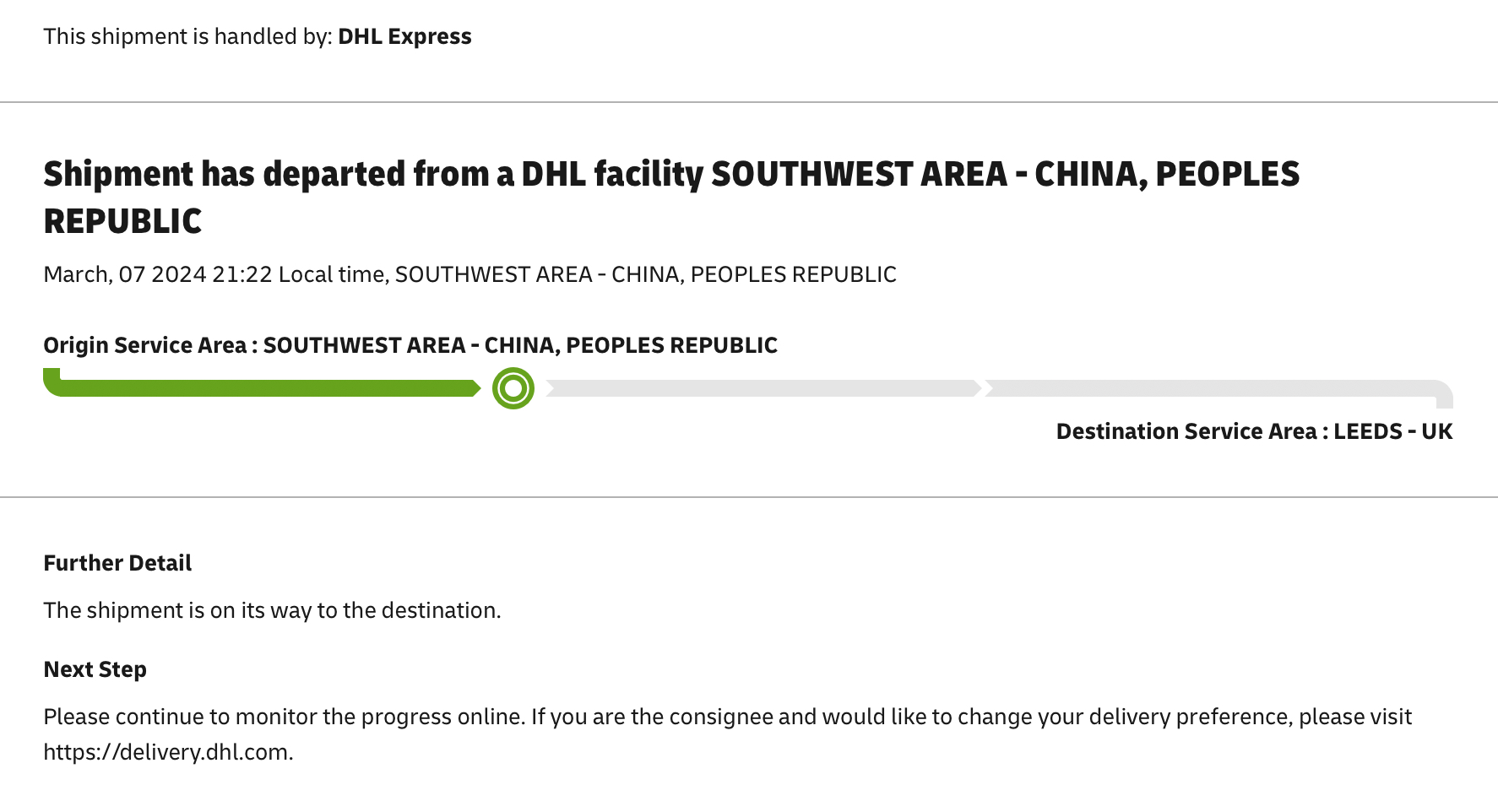Click 'shipment is on its way' text
Image resolution: width=1498 pixels, height=812 pixels.
[x=272, y=610]
